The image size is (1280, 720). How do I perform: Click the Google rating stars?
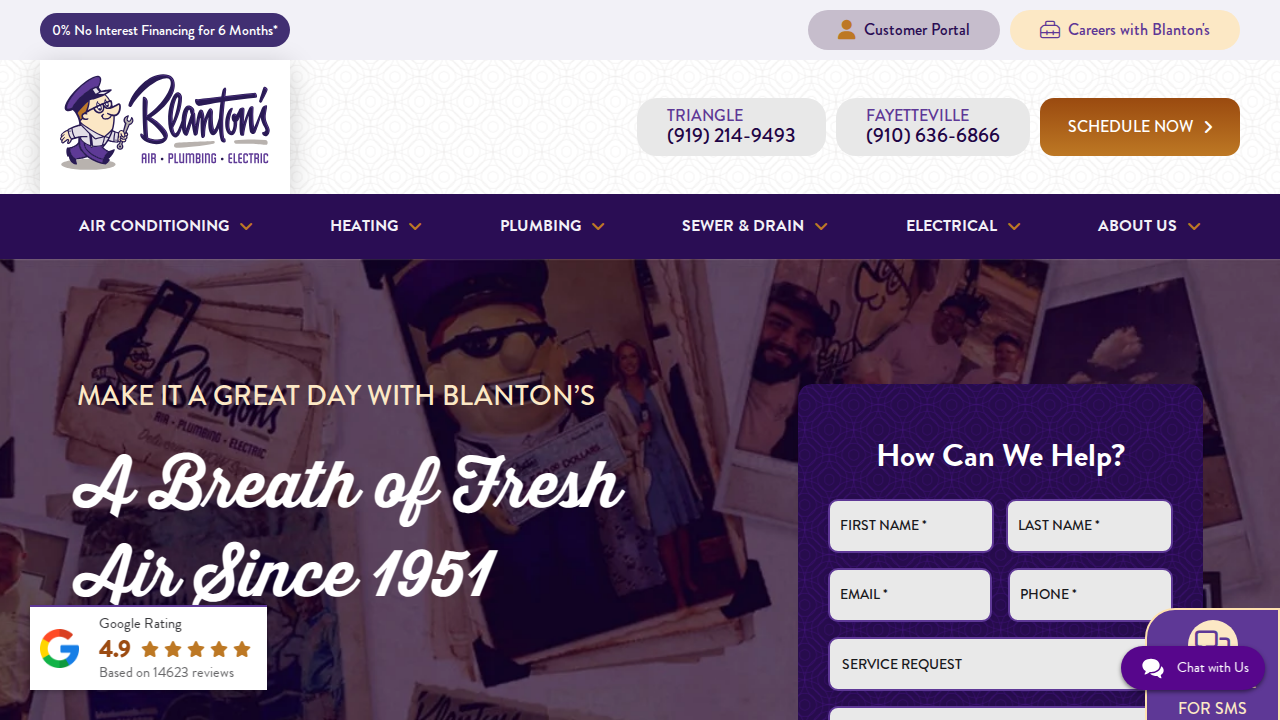(x=196, y=649)
